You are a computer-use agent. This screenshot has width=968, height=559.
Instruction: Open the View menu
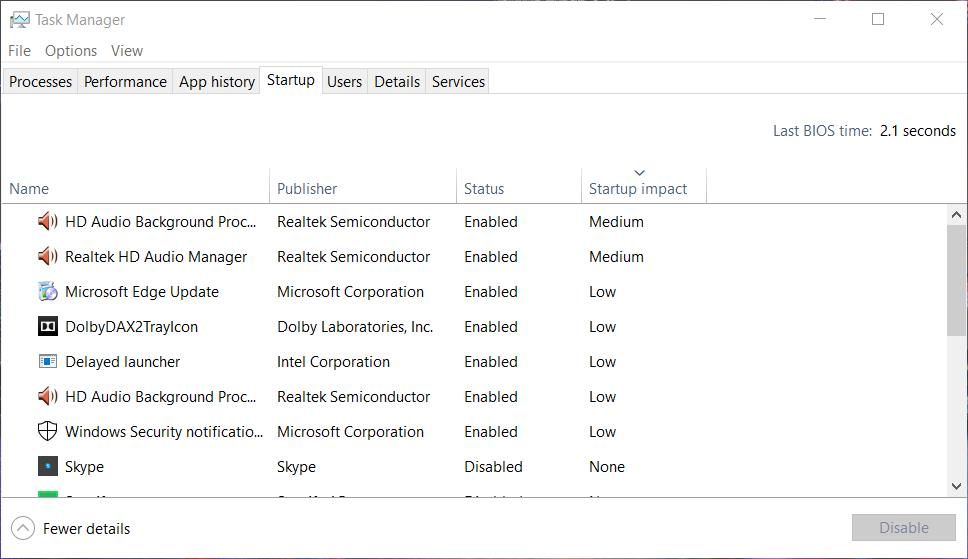click(x=127, y=51)
